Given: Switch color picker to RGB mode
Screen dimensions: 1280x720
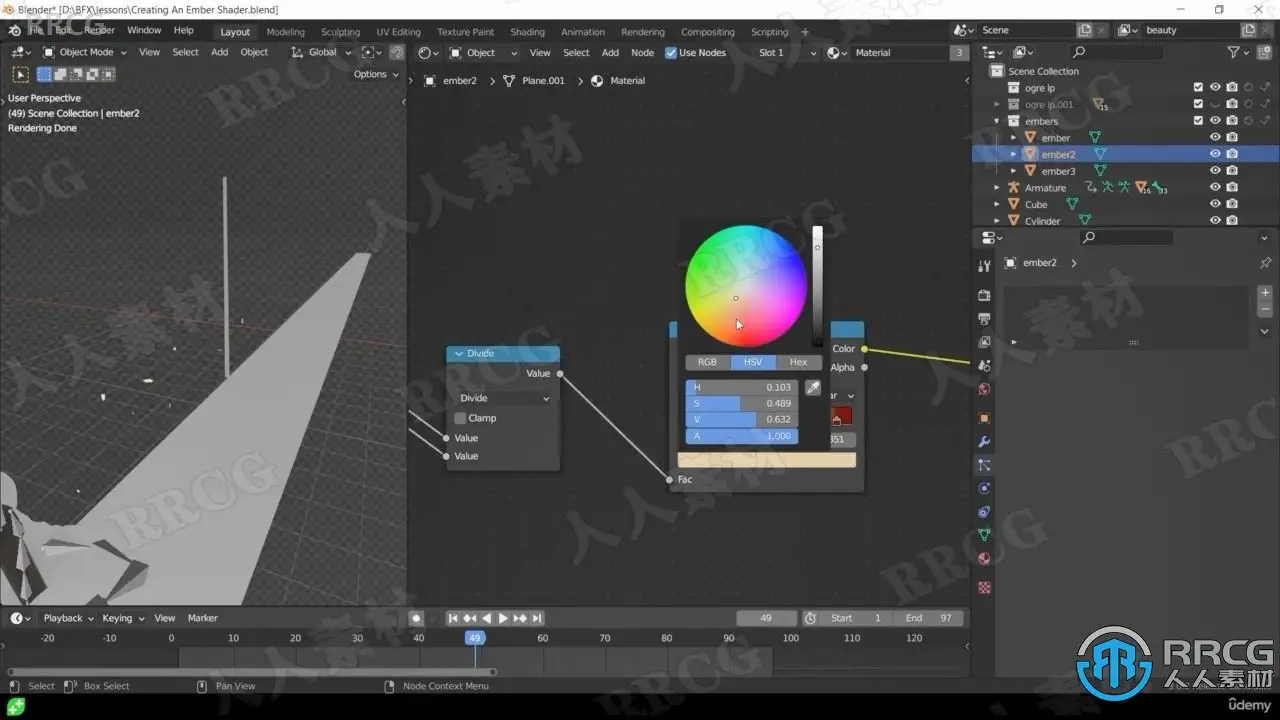Looking at the screenshot, I should (x=707, y=362).
